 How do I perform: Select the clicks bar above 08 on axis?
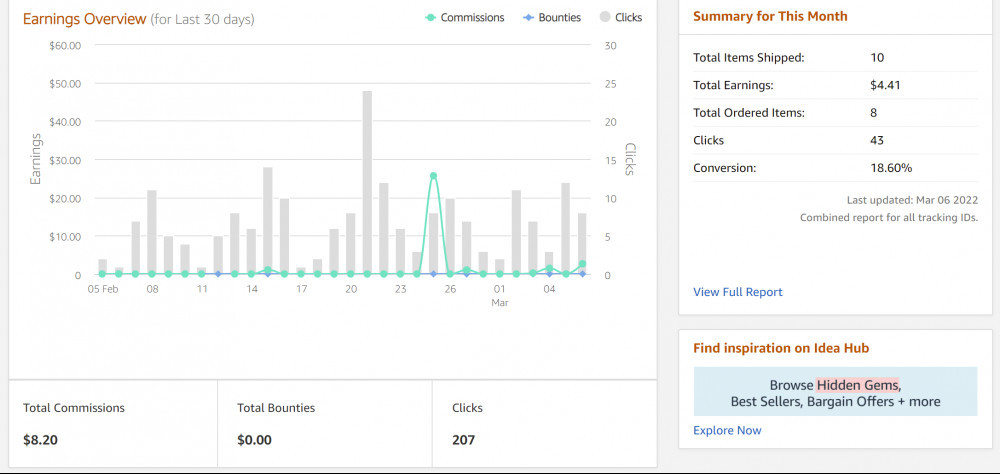pos(152,232)
